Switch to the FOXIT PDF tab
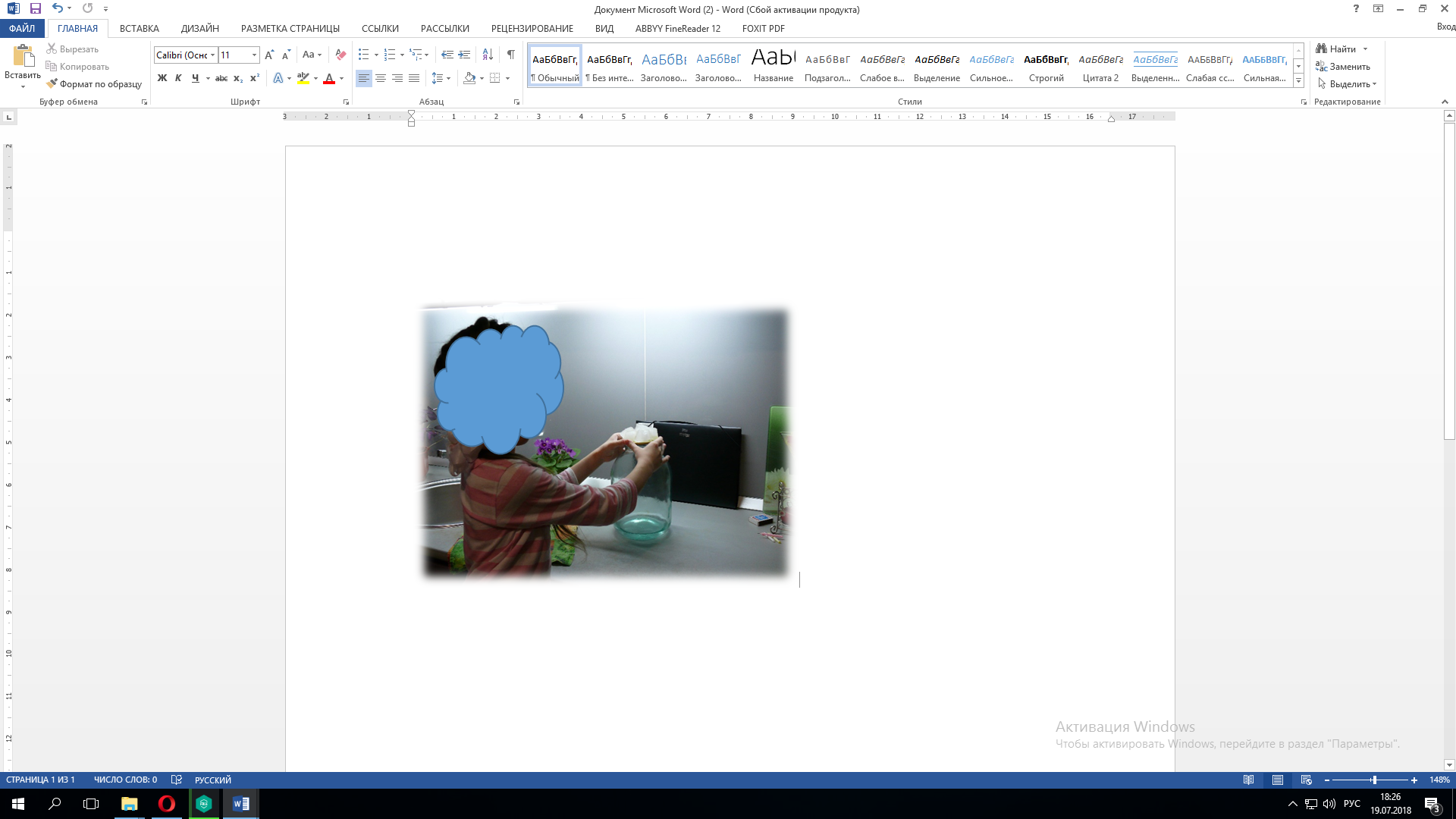 pos(764,28)
